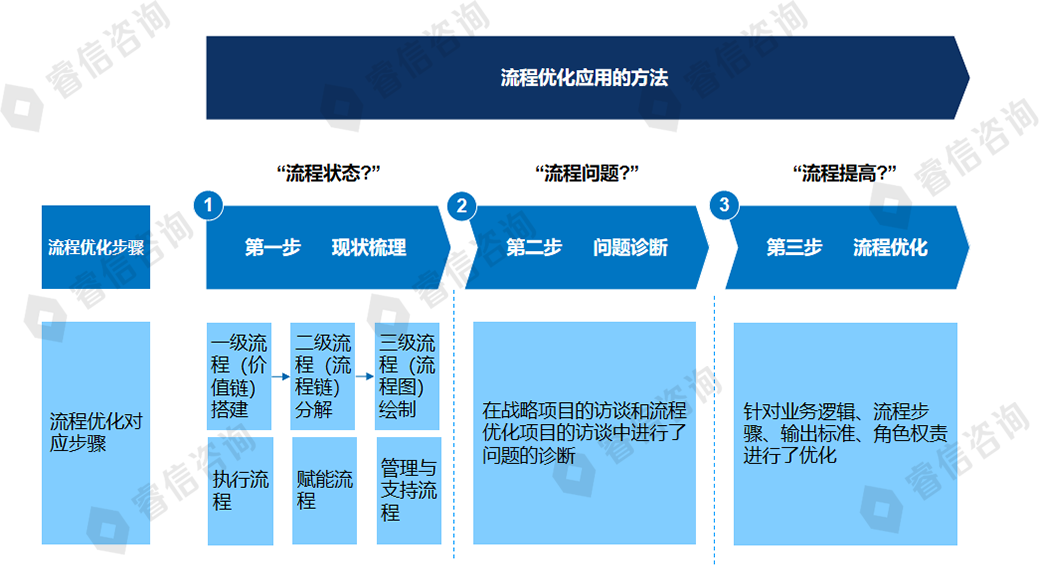This screenshot has width=1040, height=581.
Task: Select the 在战略项目的访谈 diagnosis text box
Action: tap(584, 433)
